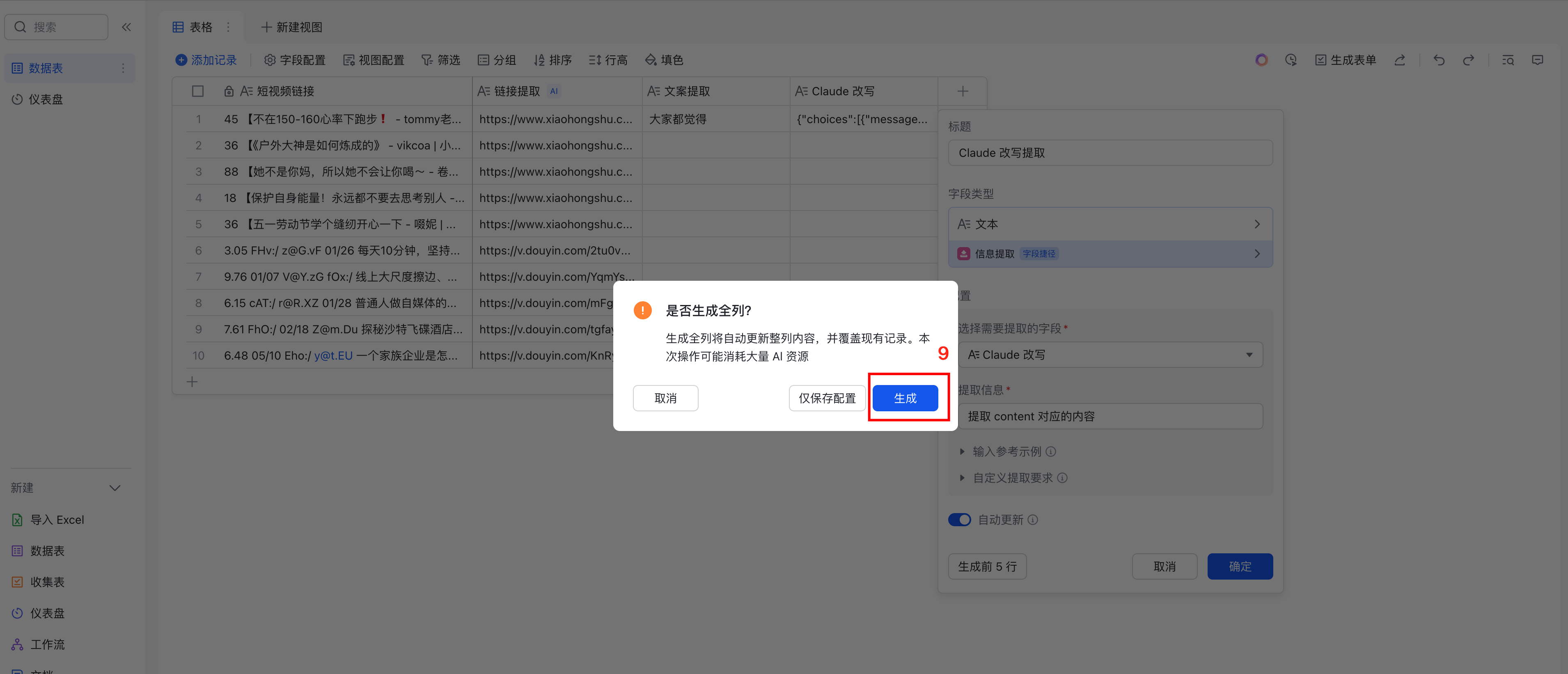Create new 仪表盘 from 新建 list
The width and height of the screenshot is (1568, 674).
coord(38,613)
